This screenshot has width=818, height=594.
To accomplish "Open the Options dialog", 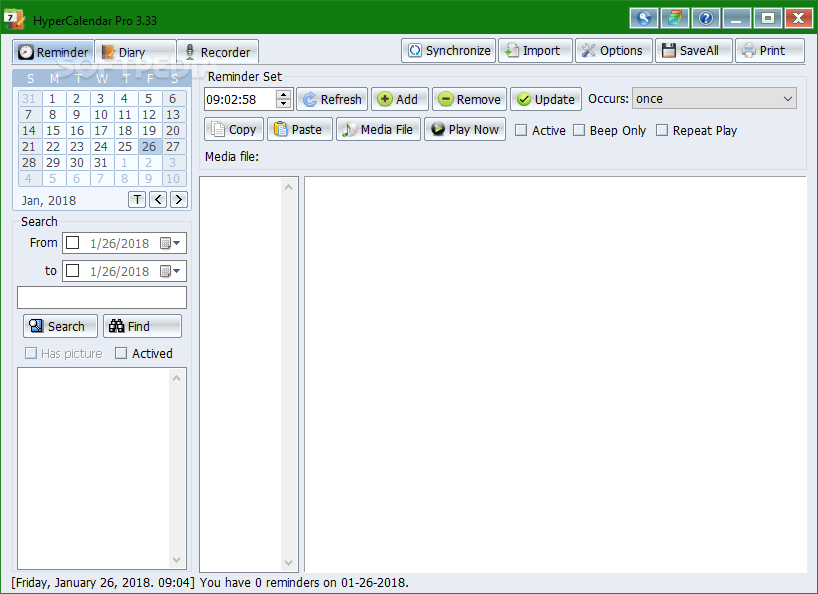I will tap(614, 51).
